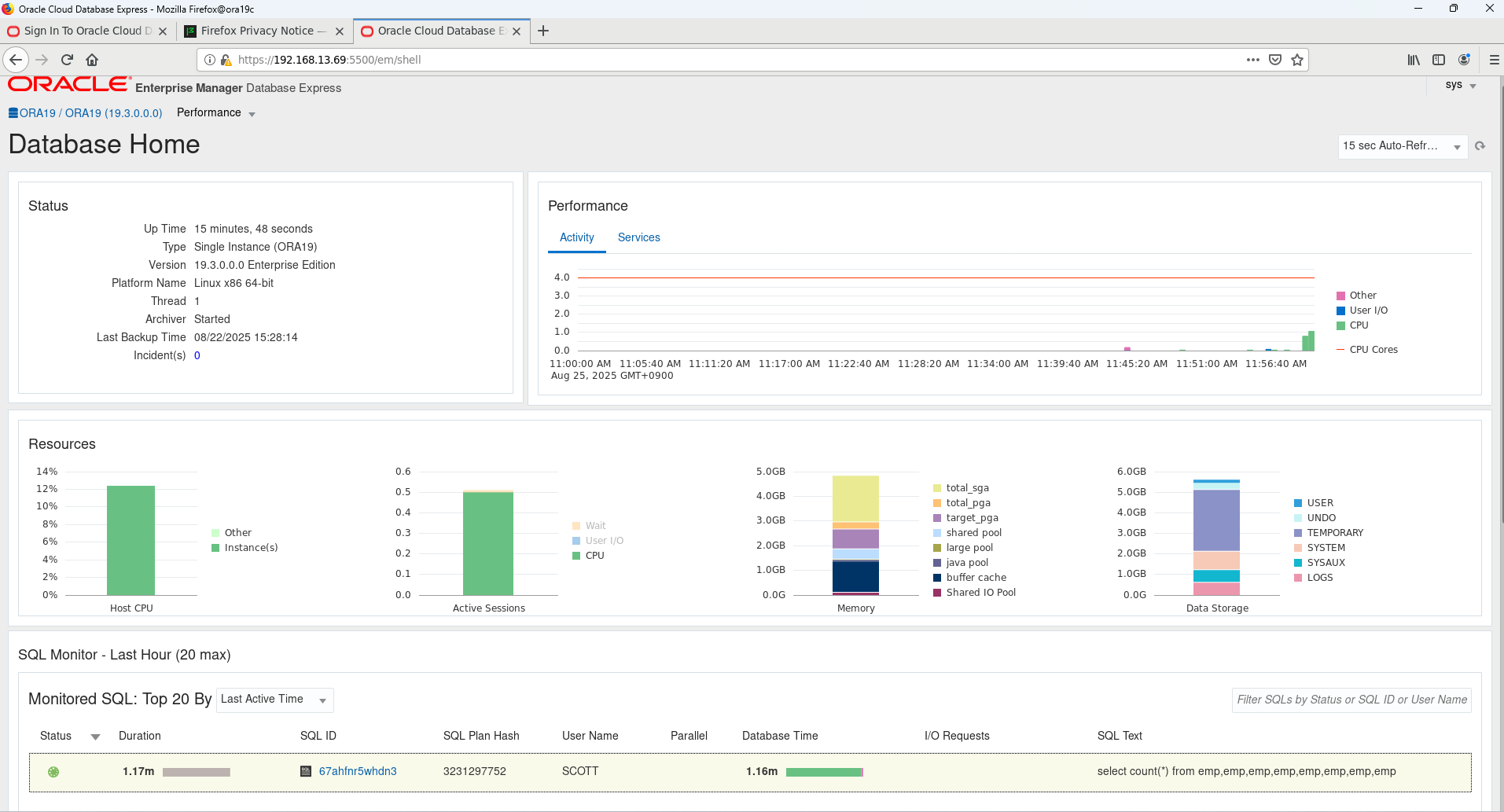Click the I/O Requests column header

tap(957, 736)
